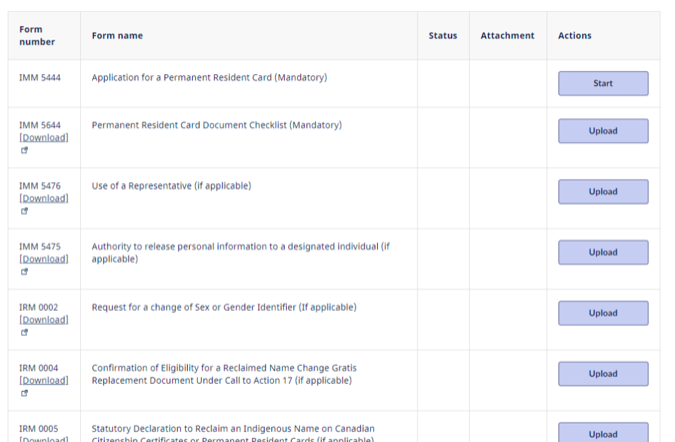Open the Download link for IRM 0004
The height and width of the screenshot is (442, 675).
[x=44, y=381]
